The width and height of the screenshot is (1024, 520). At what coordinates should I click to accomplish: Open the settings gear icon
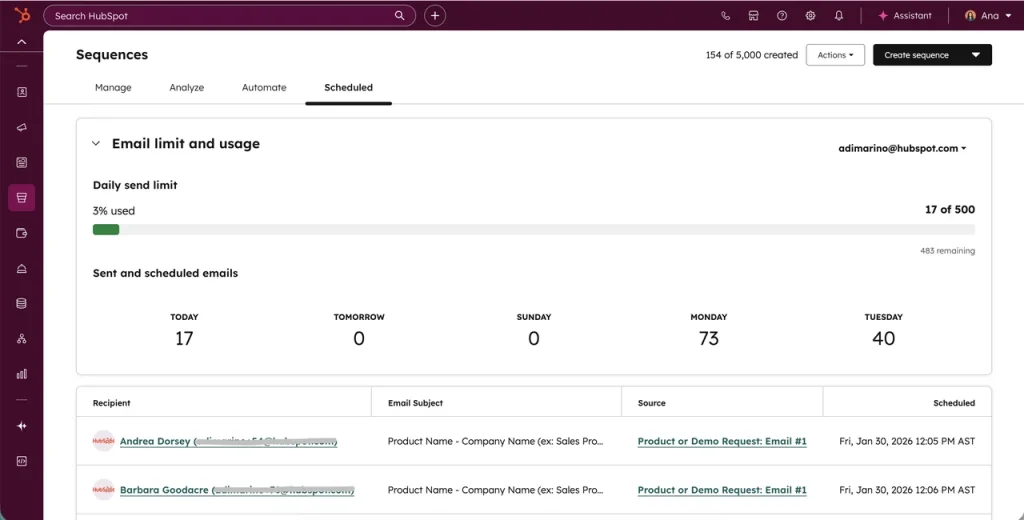tap(810, 16)
